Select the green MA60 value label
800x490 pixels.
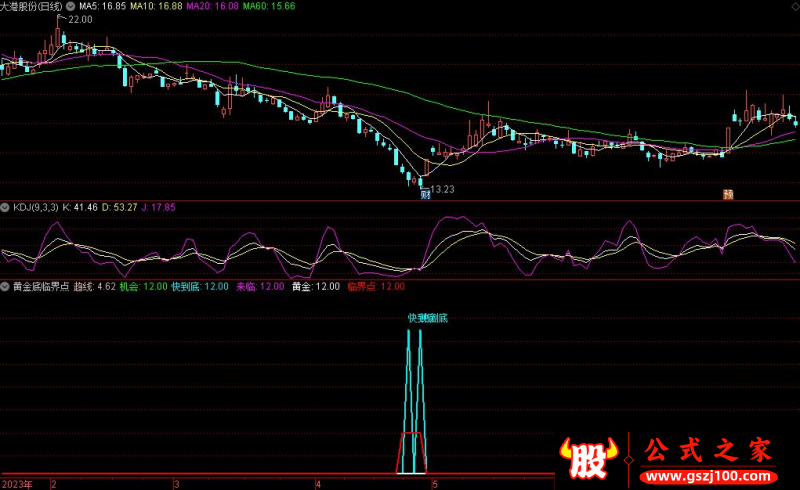[270, 6]
